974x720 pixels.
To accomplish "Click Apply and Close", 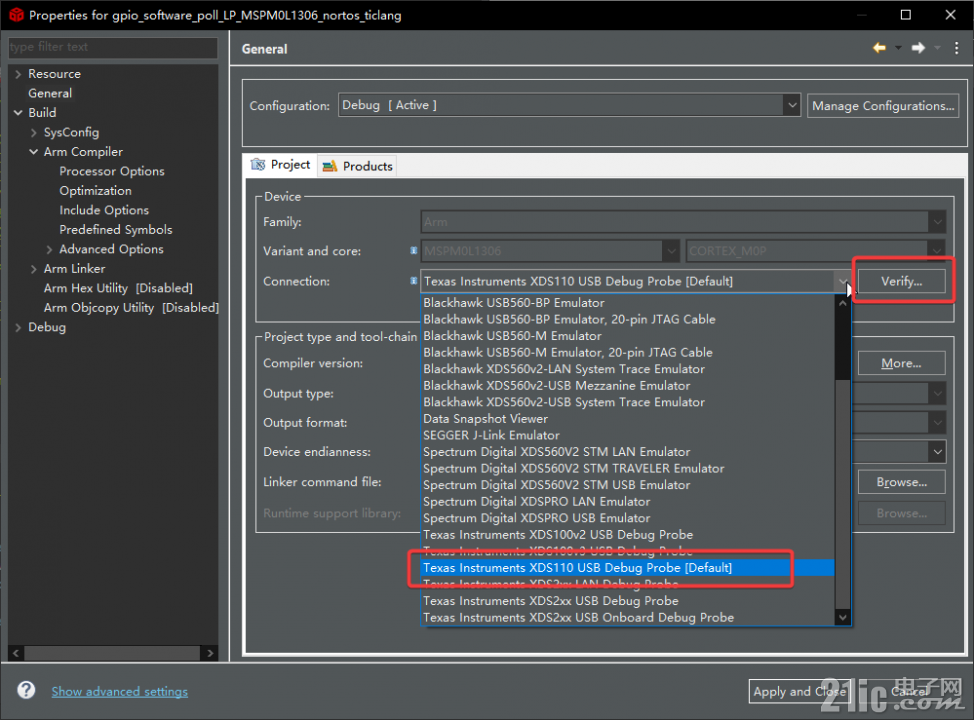I will (x=799, y=691).
